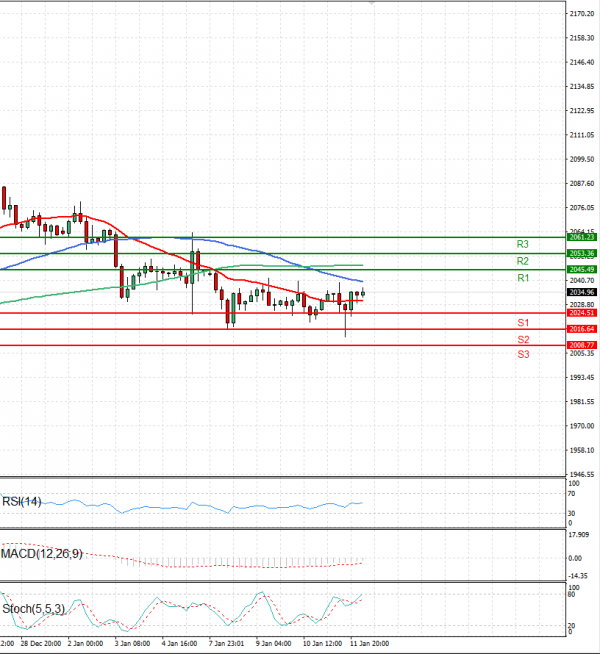This screenshot has width=600, height=654.
Task: Click the Stoch(5,5,3) indicator label
Action: click(x=33, y=609)
